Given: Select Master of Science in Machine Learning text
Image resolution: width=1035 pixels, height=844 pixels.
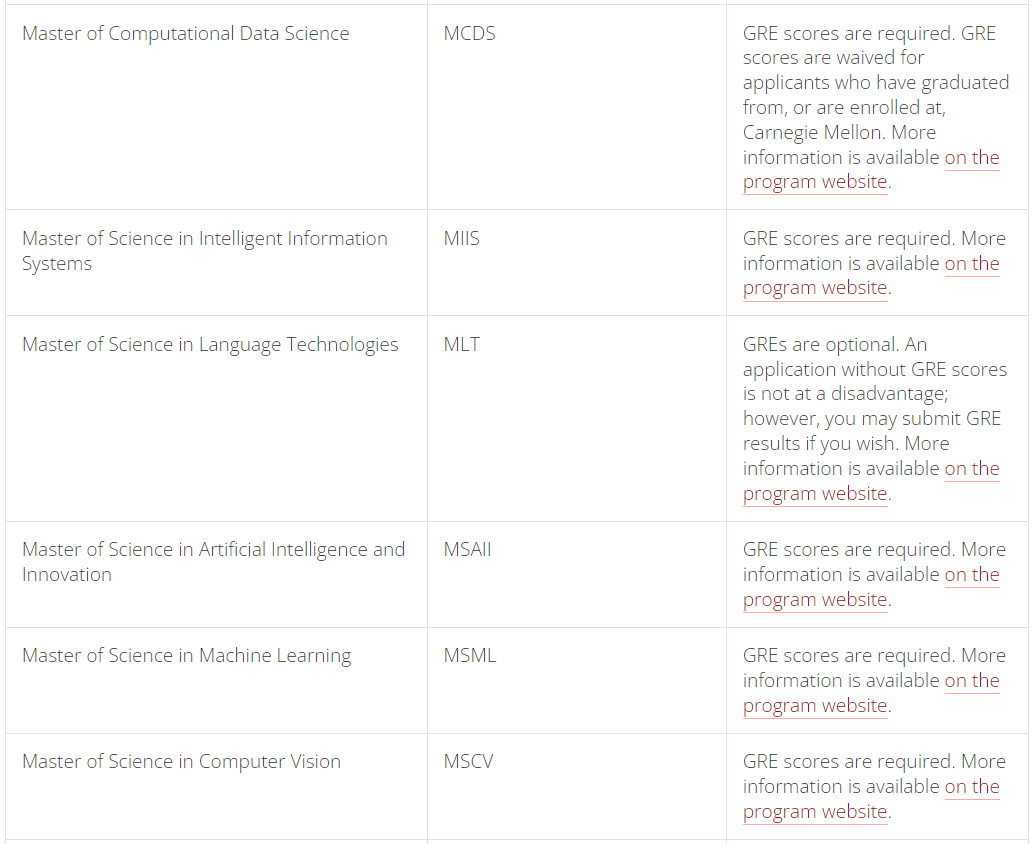Looking at the screenshot, I should click(x=186, y=656).
